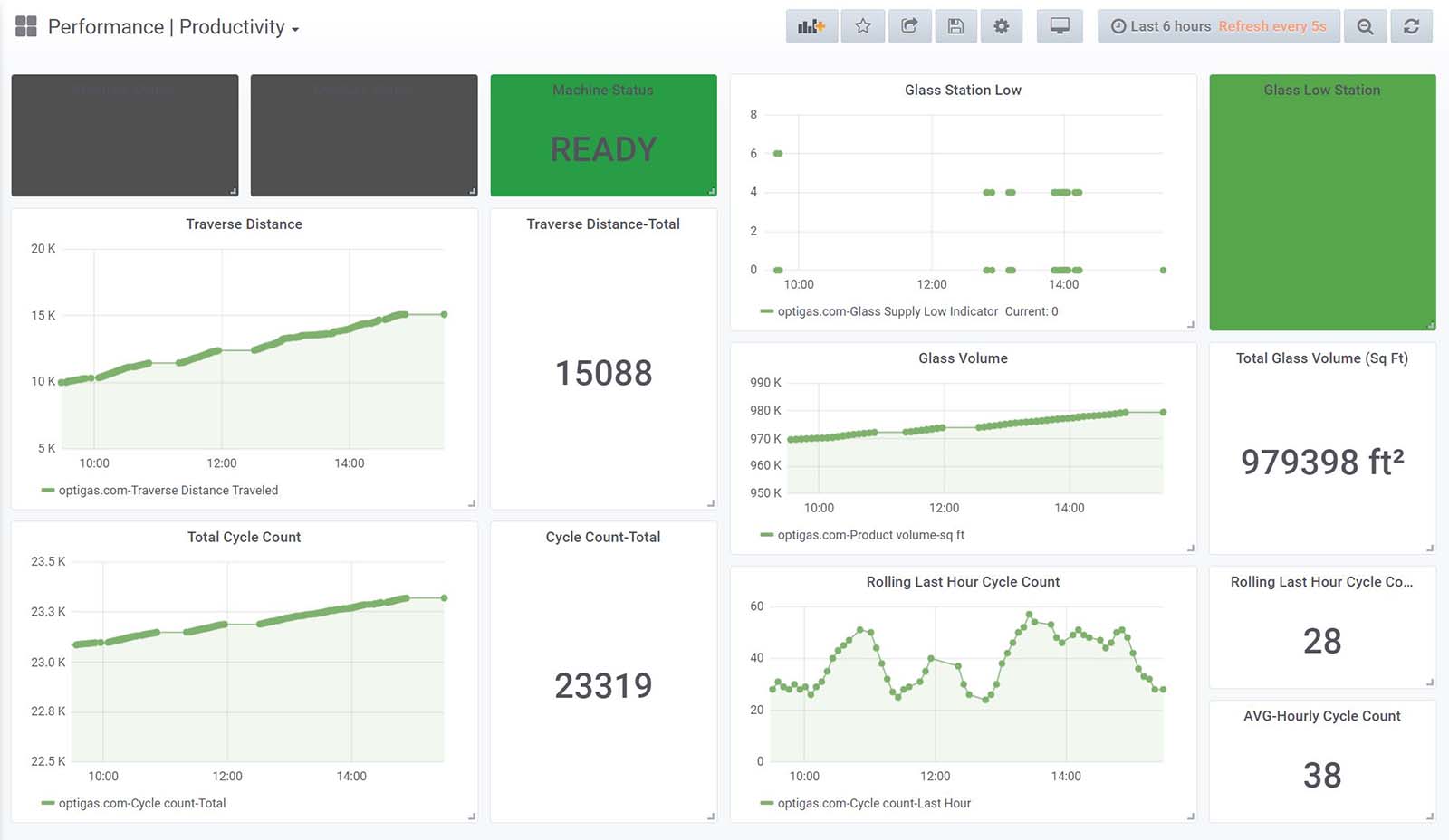Enable TV kiosk mode via the monitor icon

[x=1060, y=26]
